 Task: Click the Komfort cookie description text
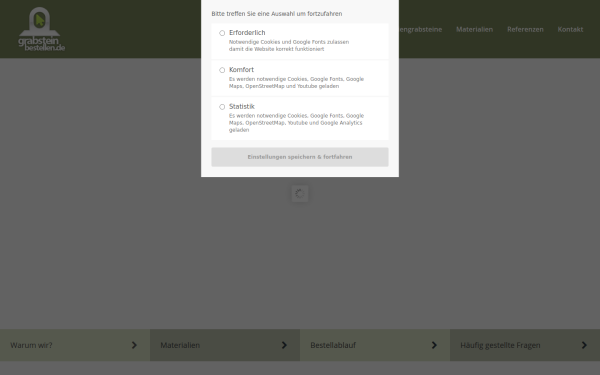coord(296,83)
